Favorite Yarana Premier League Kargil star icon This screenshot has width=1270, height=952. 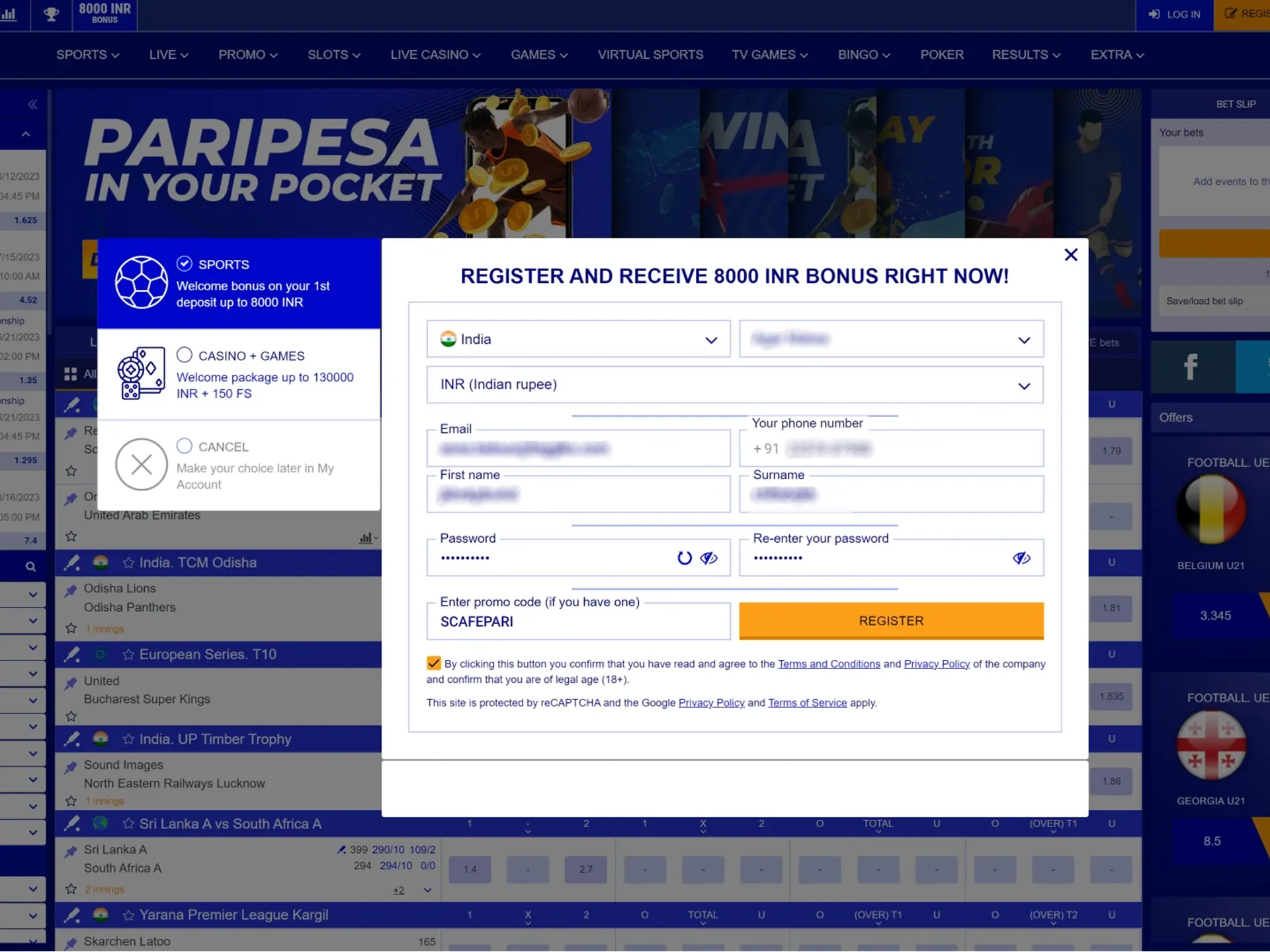(128, 915)
